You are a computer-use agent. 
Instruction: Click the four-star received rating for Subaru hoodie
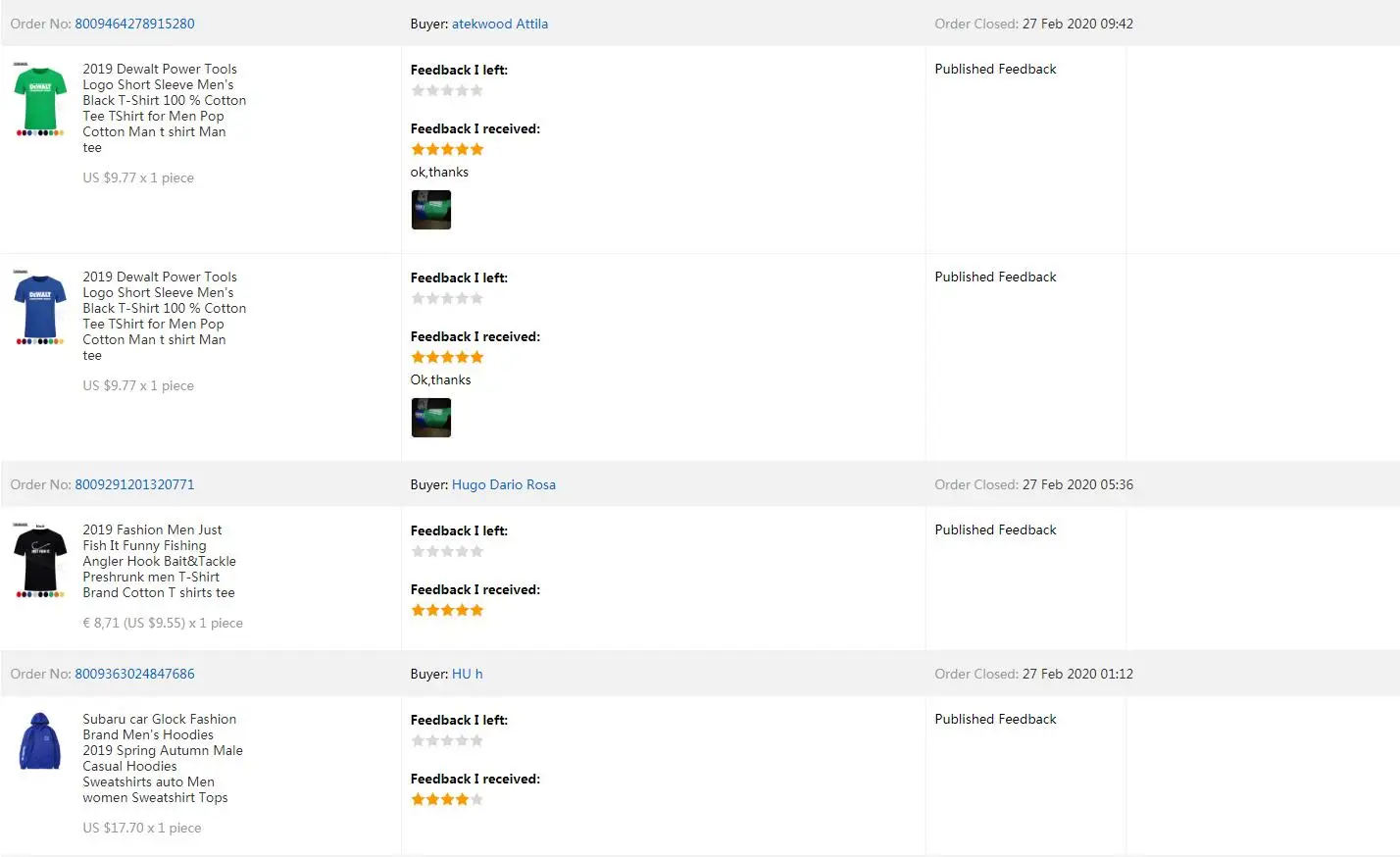[x=447, y=799]
